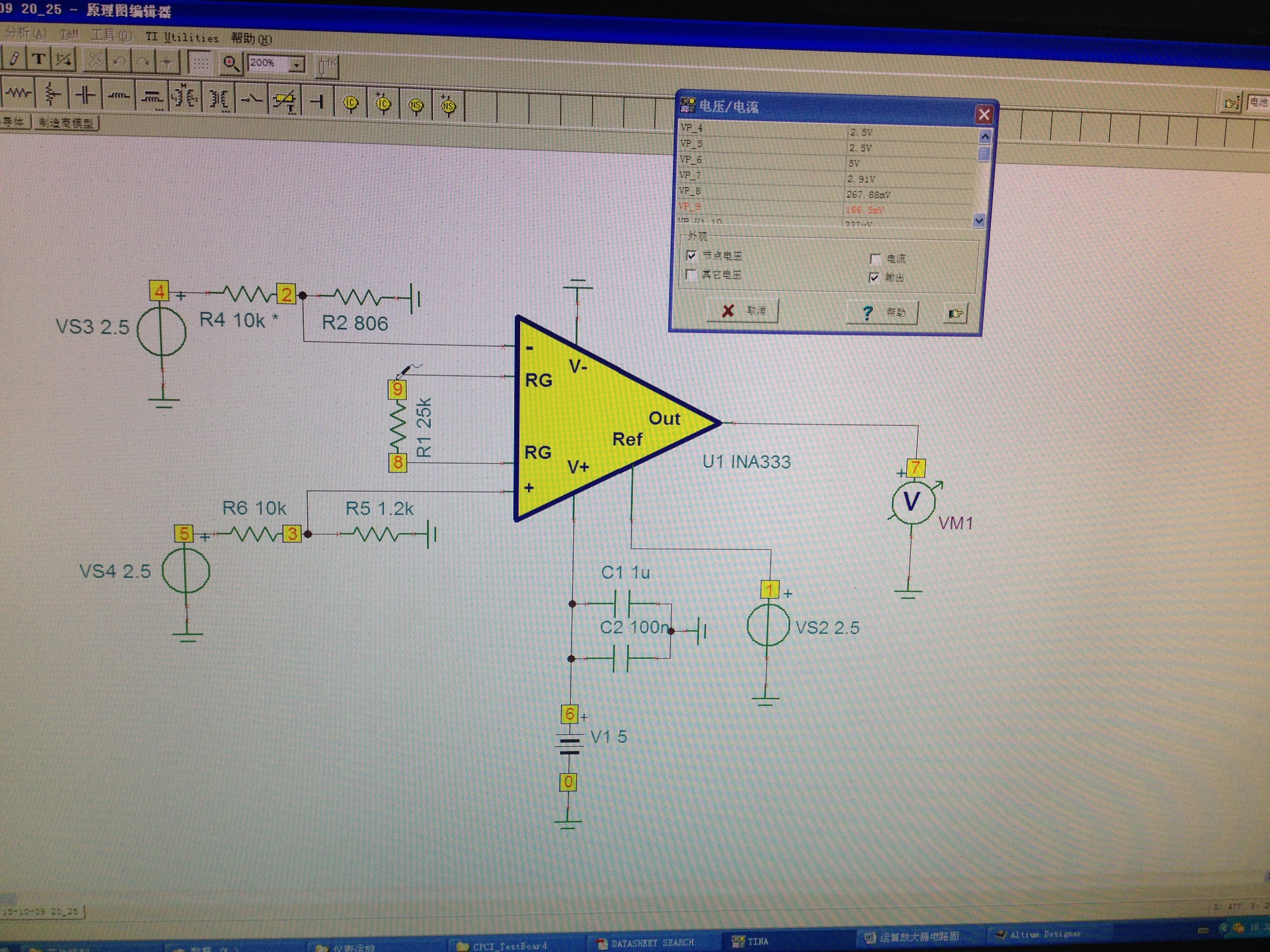Select the ground symbol component
Image resolution: width=1270 pixels, height=952 pixels.
pos(317,102)
